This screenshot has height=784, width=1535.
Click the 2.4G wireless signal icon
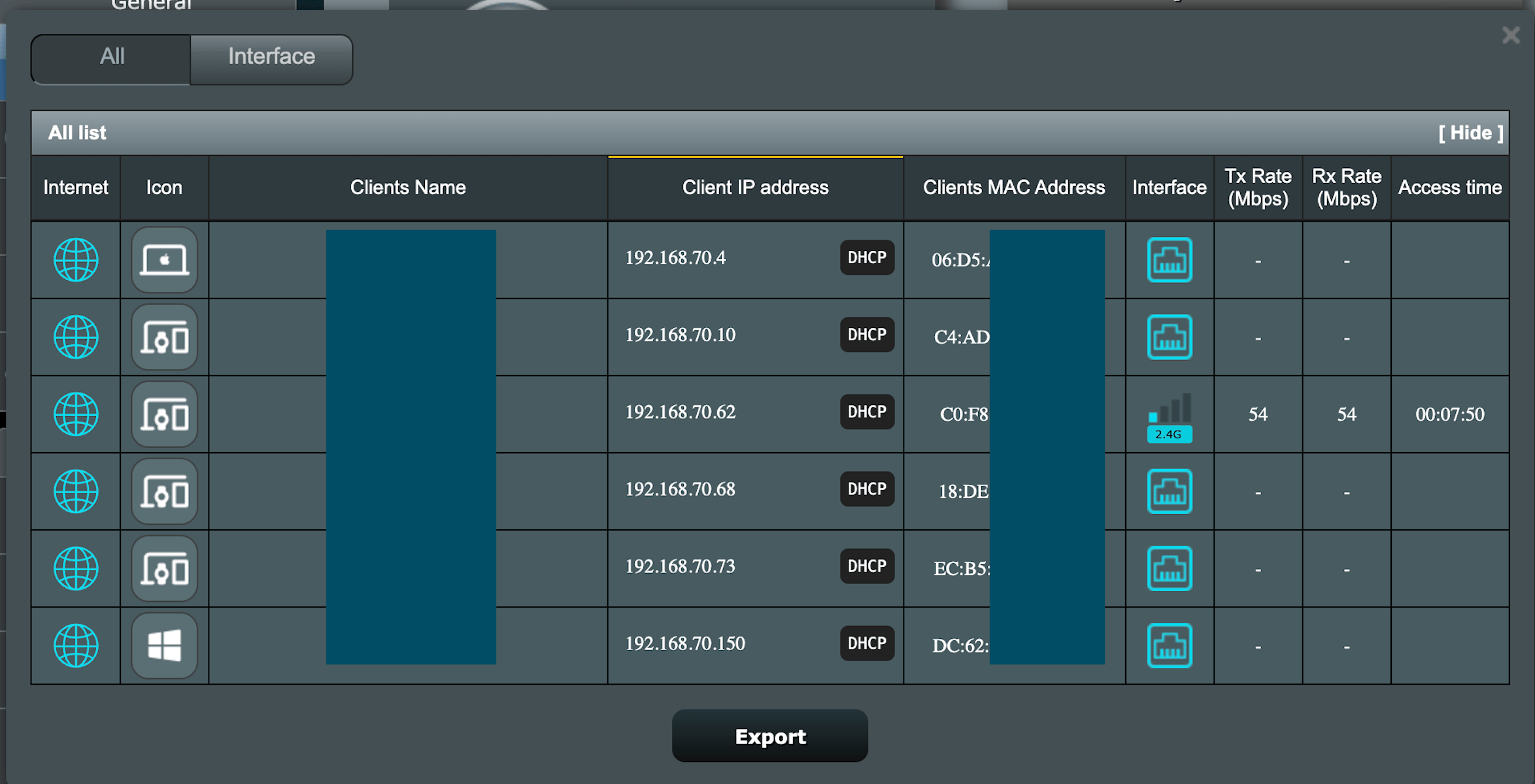[1169, 417]
